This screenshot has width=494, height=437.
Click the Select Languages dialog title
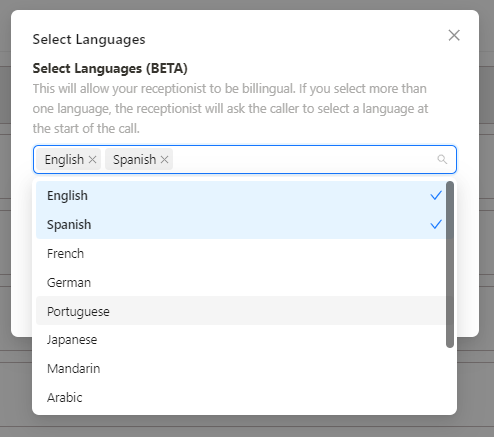[89, 39]
